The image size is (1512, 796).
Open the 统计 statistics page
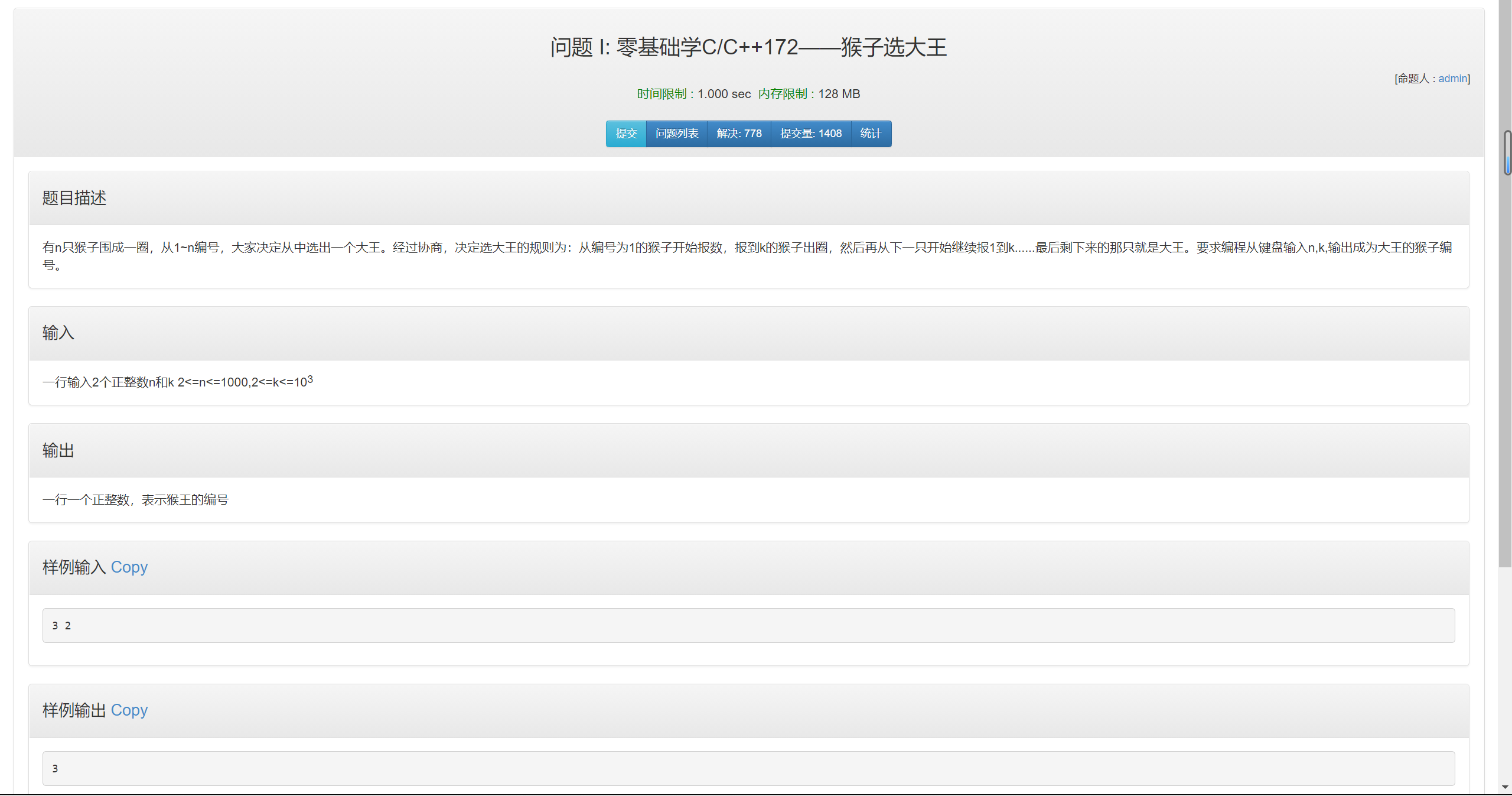pyautogui.click(x=871, y=134)
